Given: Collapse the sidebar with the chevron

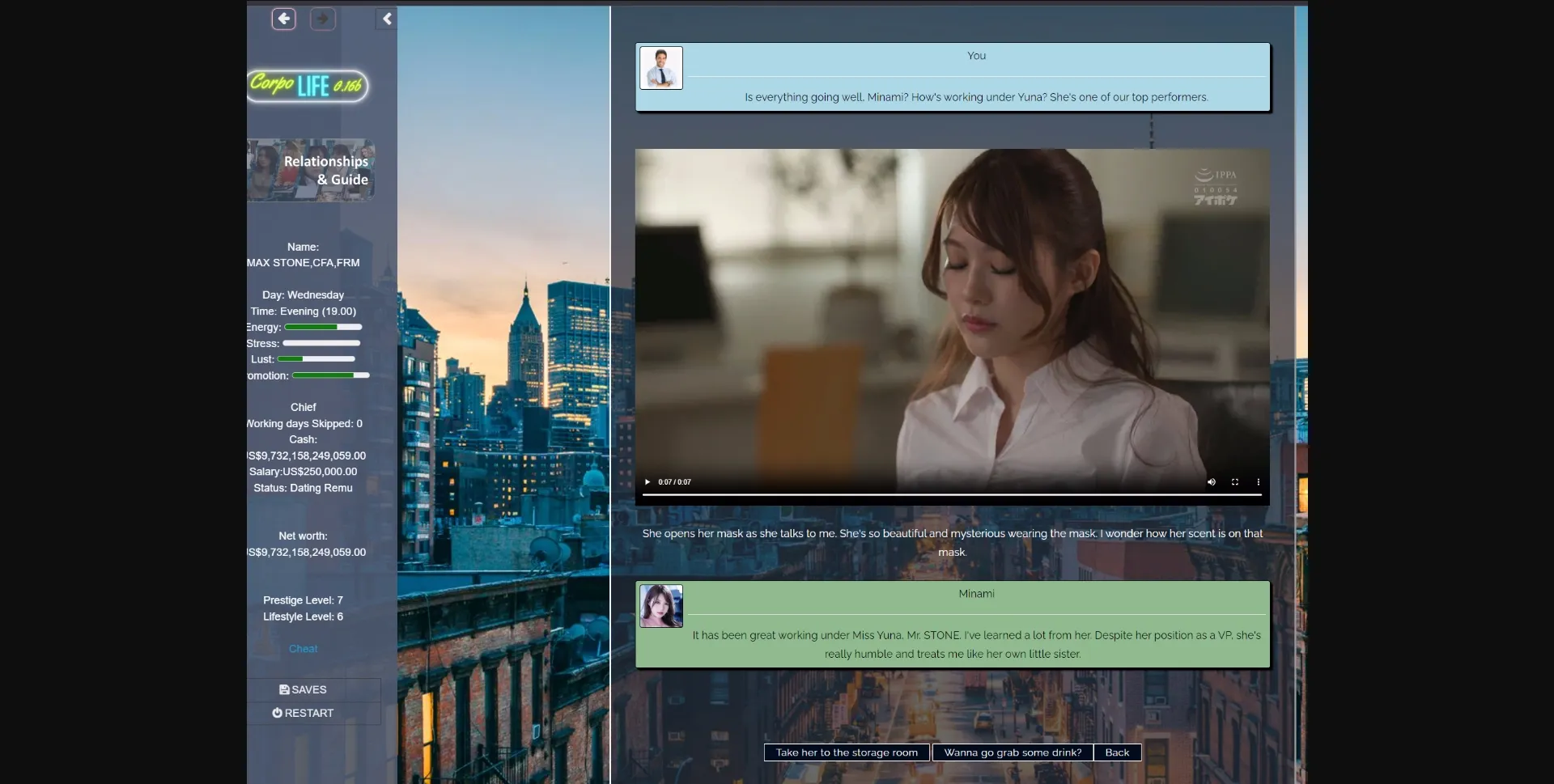Looking at the screenshot, I should [x=387, y=19].
